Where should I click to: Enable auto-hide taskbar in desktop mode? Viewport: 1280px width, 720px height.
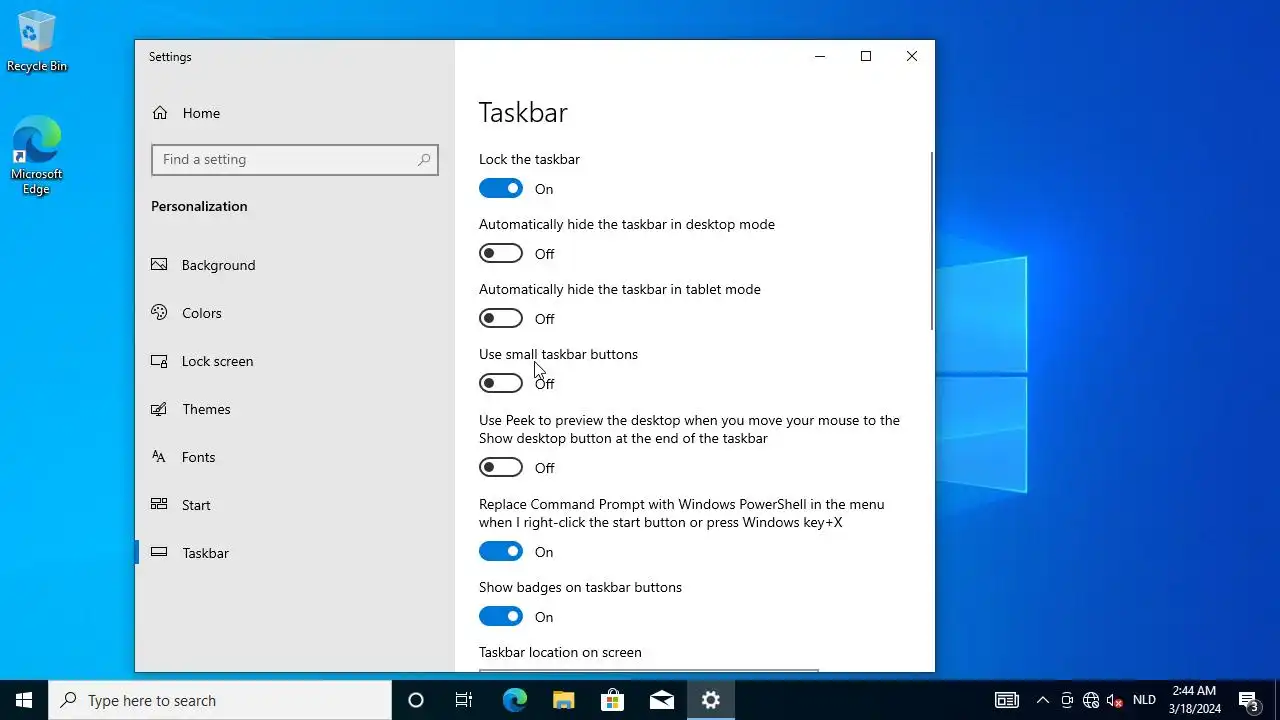tap(501, 253)
